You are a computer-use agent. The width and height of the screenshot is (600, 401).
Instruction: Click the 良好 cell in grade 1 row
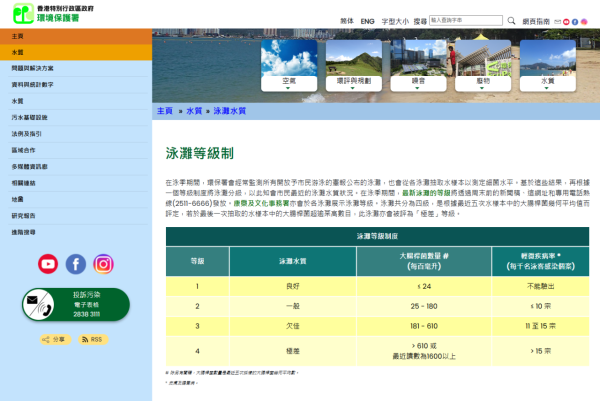click(x=293, y=286)
